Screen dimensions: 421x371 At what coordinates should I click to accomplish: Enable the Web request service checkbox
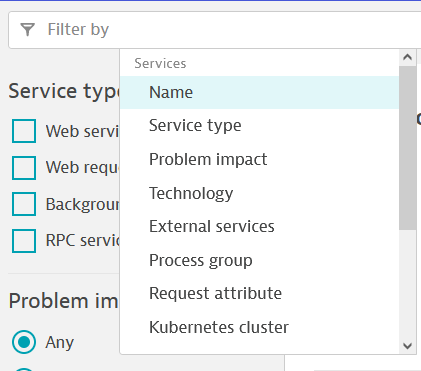[24, 168]
